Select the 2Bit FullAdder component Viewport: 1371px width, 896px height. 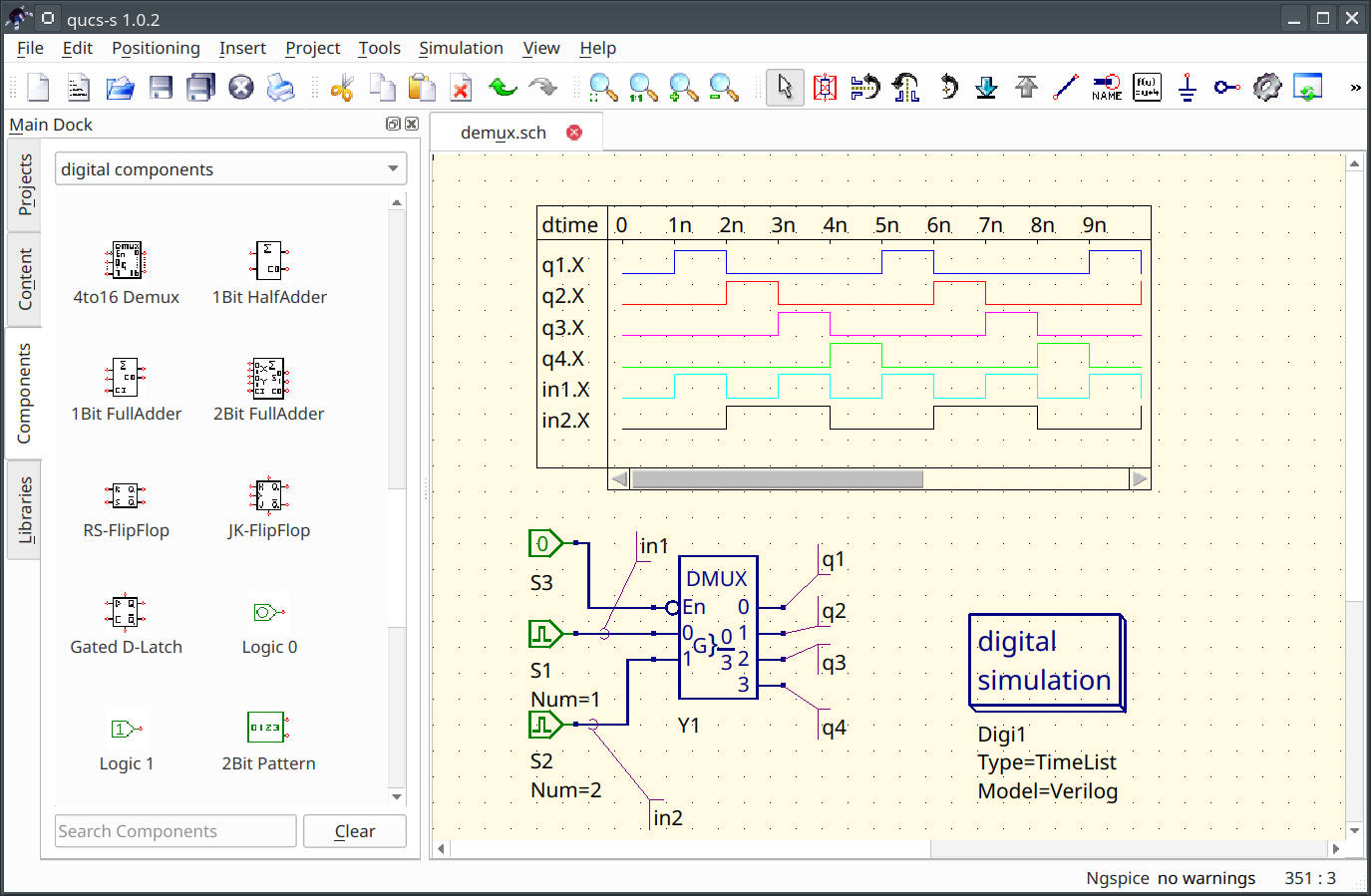click(269, 391)
